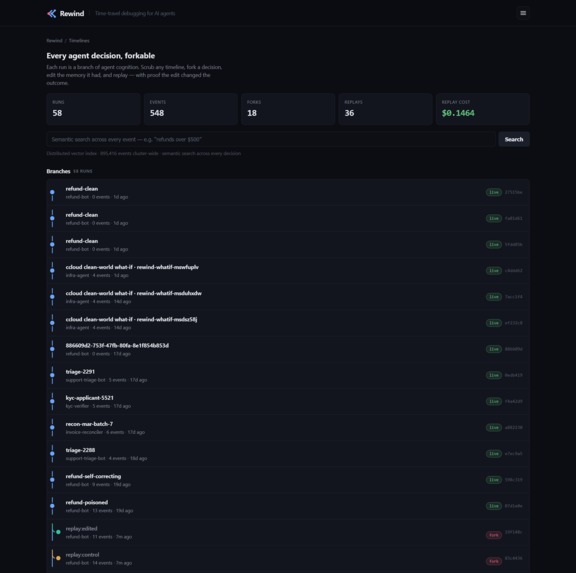Screen dimensions: 576x573
Task: Click 'refund-bot · 13 events · 19d ago' subtitle
Action: [99, 511]
